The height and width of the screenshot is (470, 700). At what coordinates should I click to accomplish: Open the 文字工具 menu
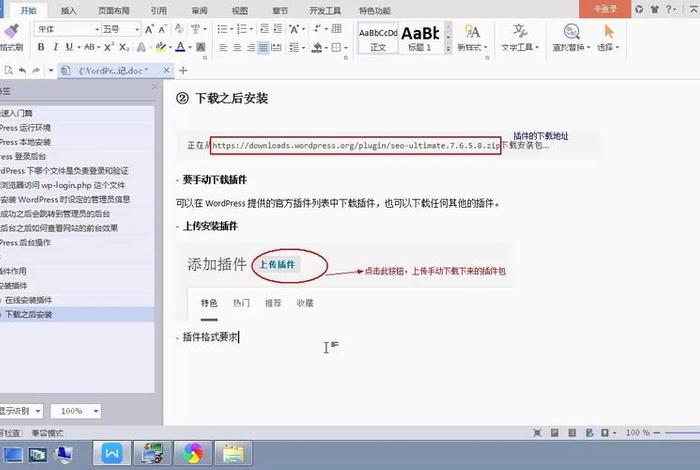click(x=520, y=38)
